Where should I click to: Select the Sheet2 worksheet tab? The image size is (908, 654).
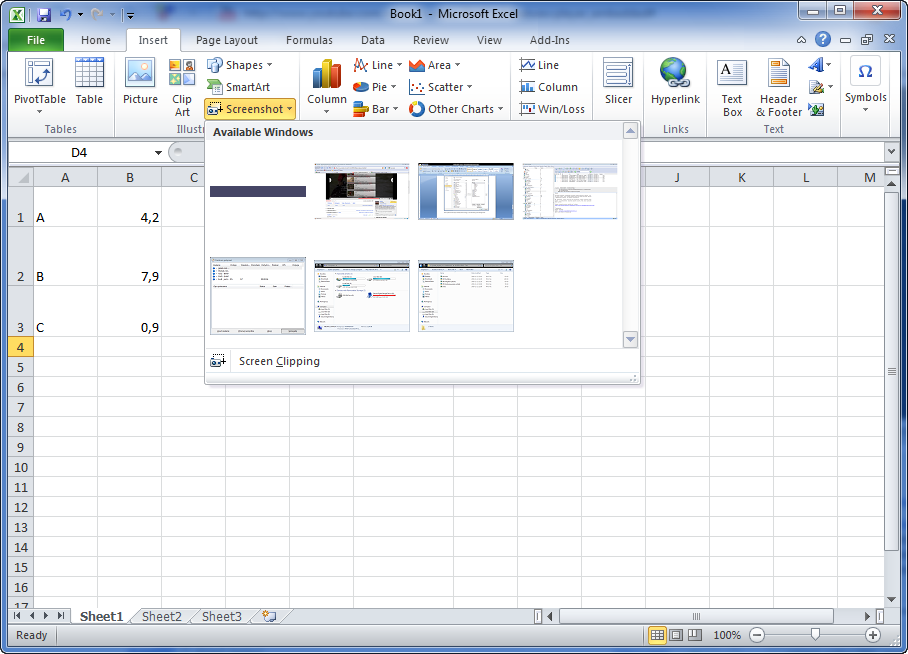(x=162, y=616)
